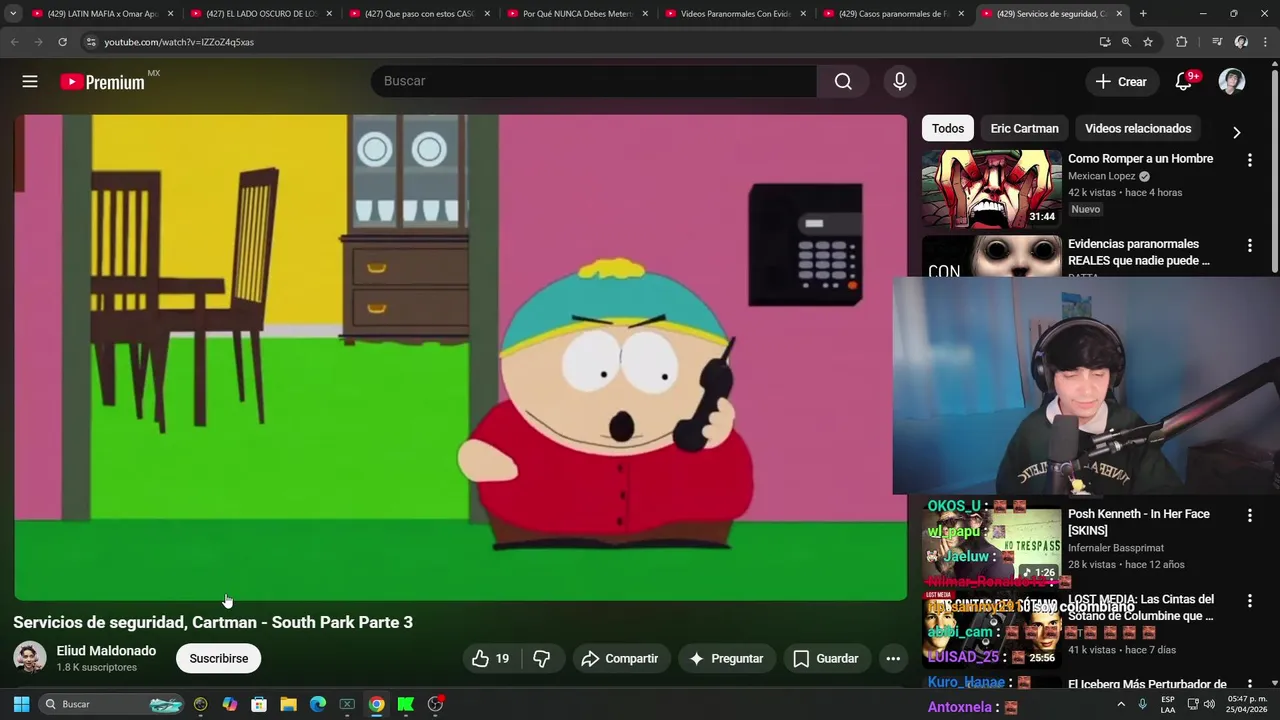This screenshot has width=1280, height=720.
Task: Open YouTube notifications bell
Action: 1184,81
